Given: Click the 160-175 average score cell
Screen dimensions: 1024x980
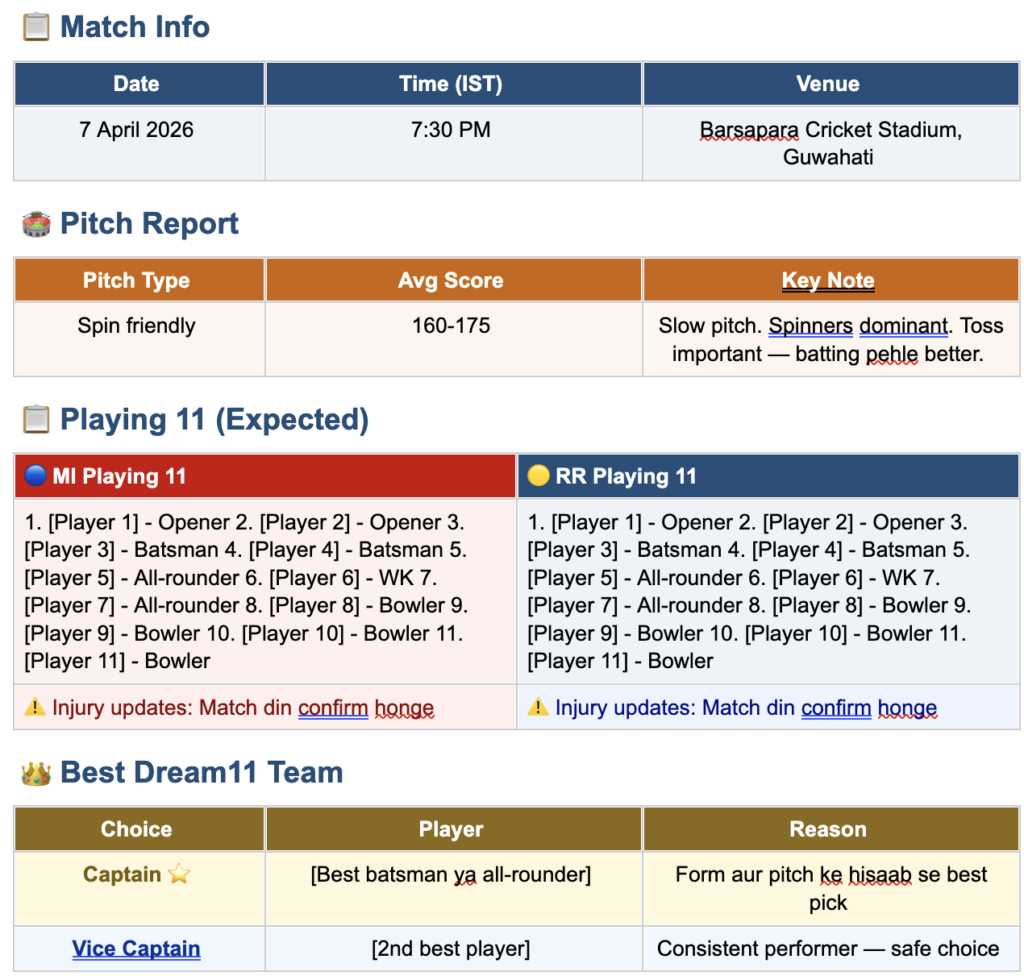Looking at the screenshot, I should click(453, 339).
